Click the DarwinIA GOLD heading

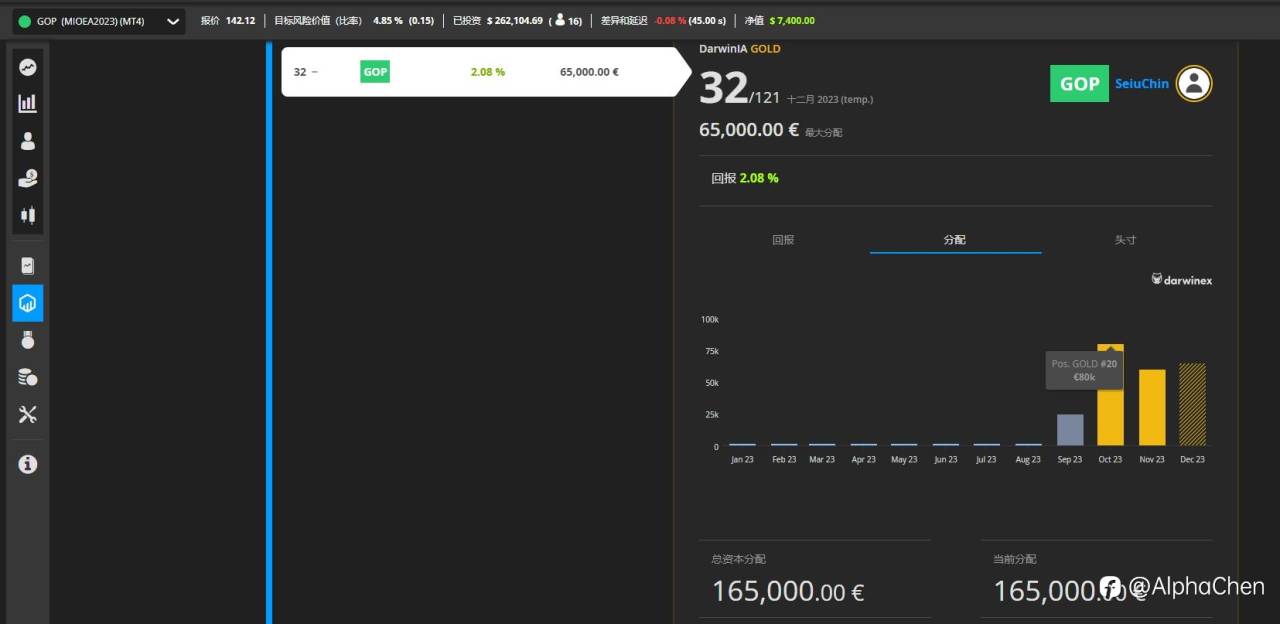[x=740, y=49]
